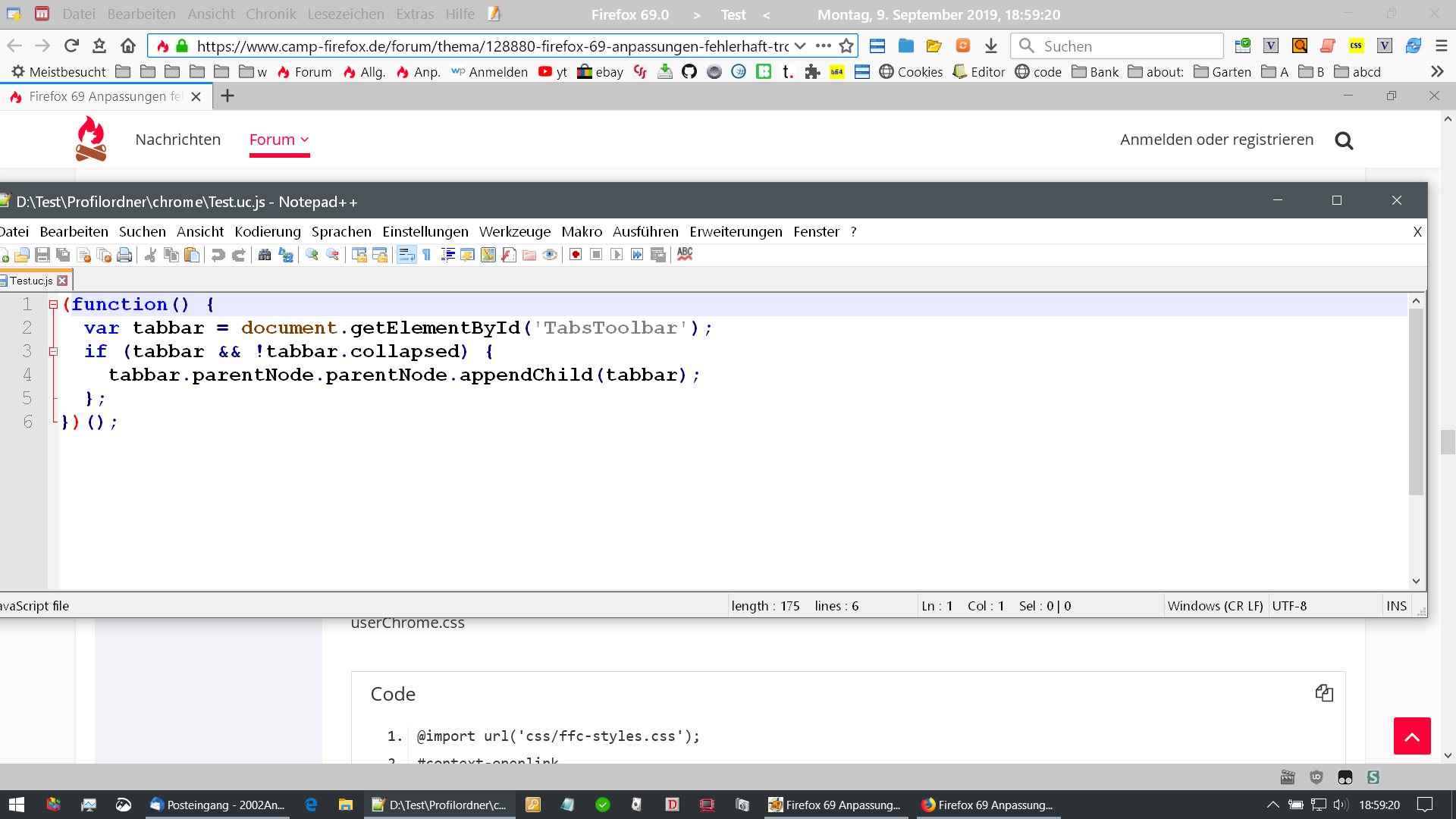Click the Notepad++ editor vertical scrollbar thumb
Viewport: 1456px width, 819px height.
pyautogui.click(x=1416, y=402)
